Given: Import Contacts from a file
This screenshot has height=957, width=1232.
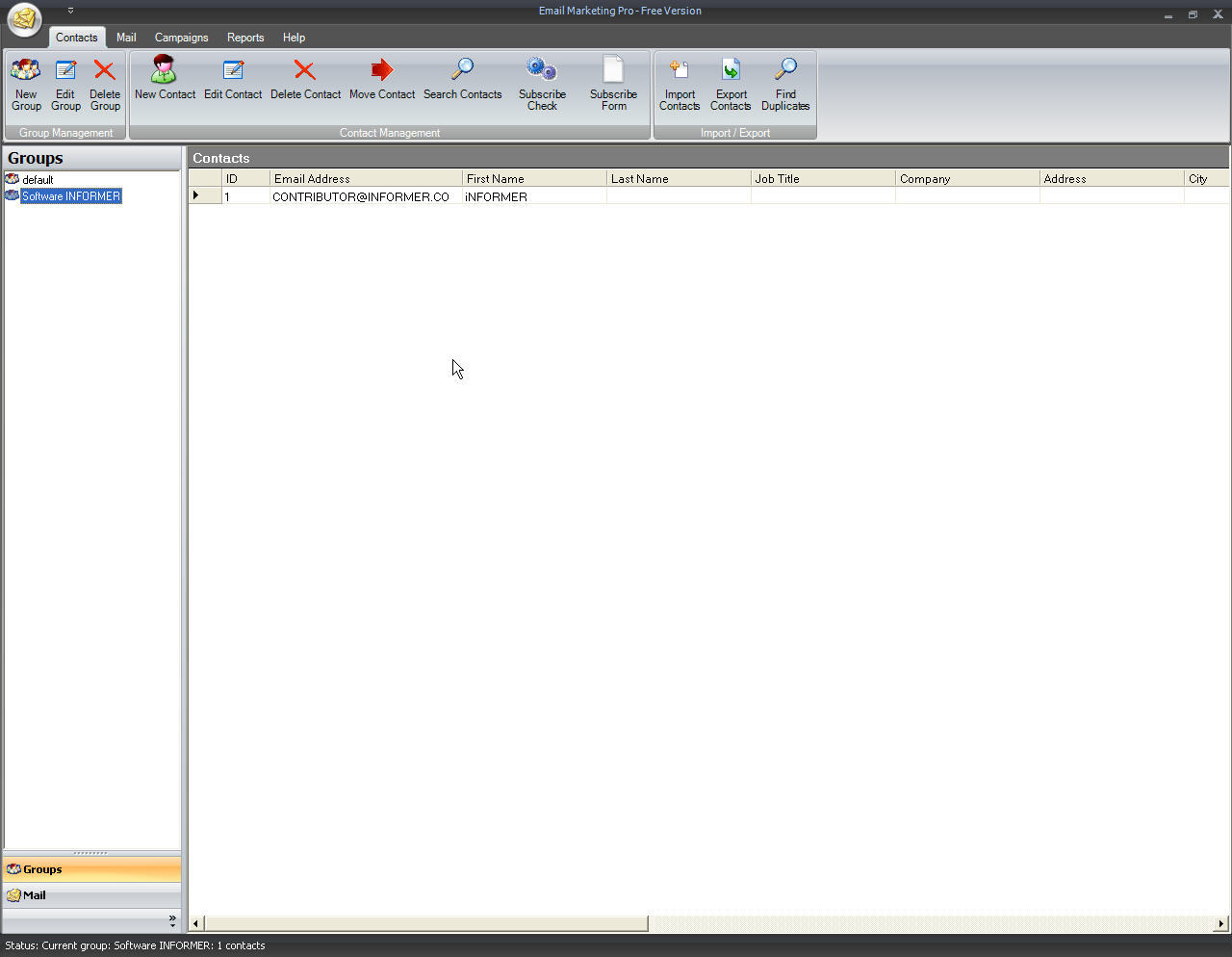Looking at the screenshot, I should click(x=680, y=84).
